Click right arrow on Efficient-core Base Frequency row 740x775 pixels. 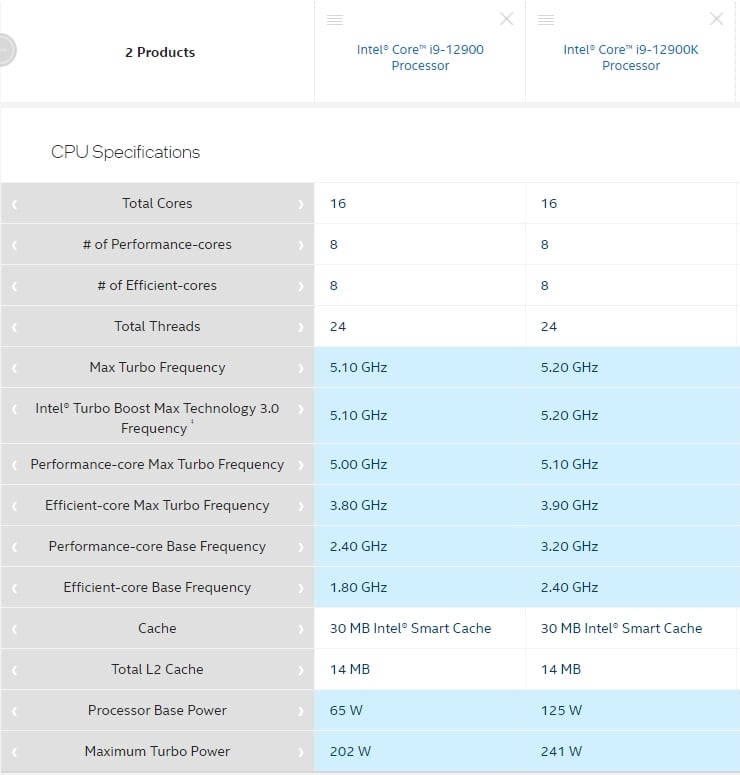301,588
